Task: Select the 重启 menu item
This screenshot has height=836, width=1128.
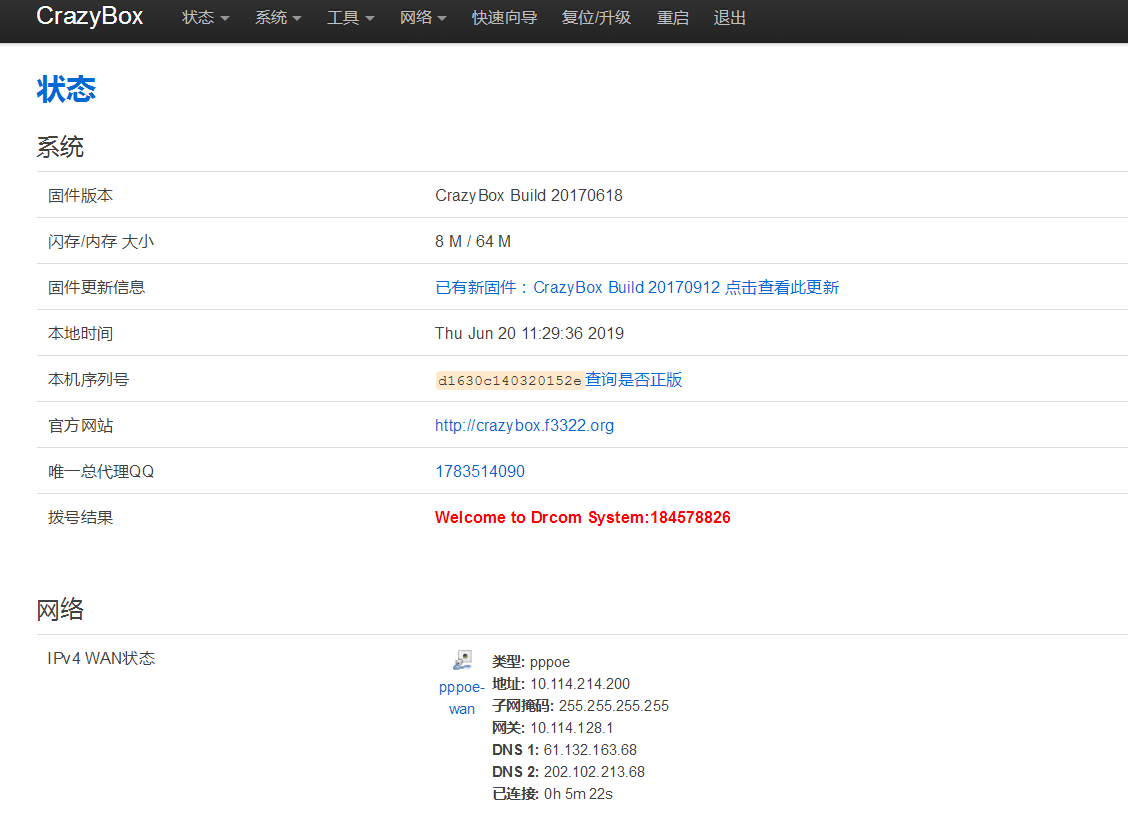Action: [x=673, y=18]
